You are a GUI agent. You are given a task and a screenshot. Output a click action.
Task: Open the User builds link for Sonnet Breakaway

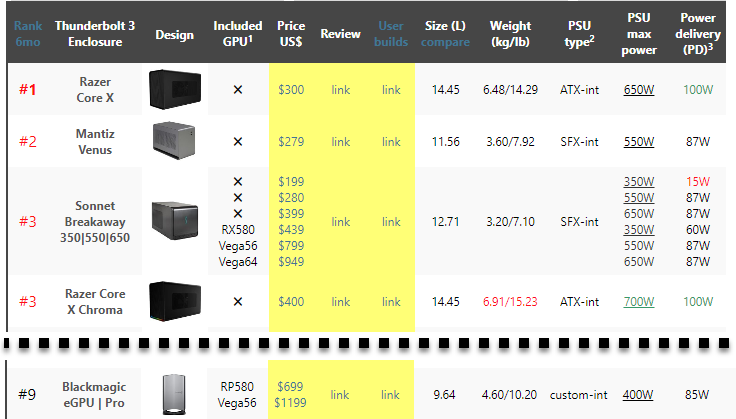(391, 221)
